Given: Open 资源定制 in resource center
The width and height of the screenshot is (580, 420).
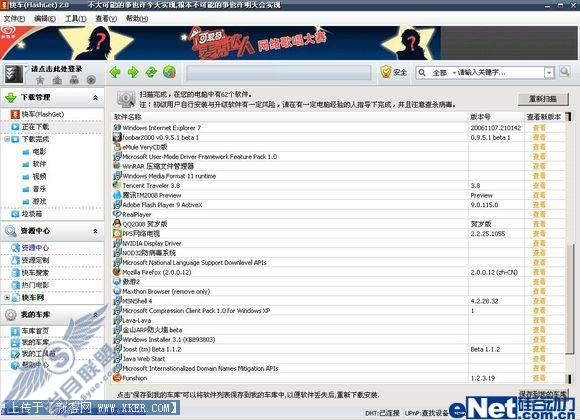Looking at the screenshot, I should click(30, 260).
